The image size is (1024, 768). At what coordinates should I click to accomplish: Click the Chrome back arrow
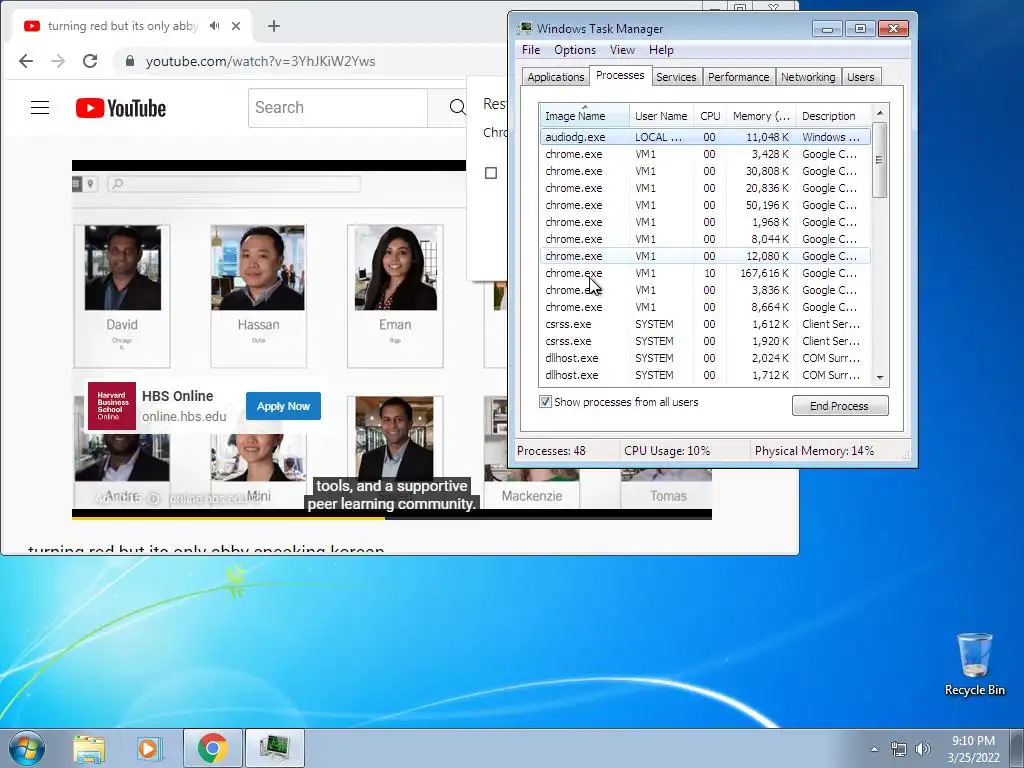[25, 61]
